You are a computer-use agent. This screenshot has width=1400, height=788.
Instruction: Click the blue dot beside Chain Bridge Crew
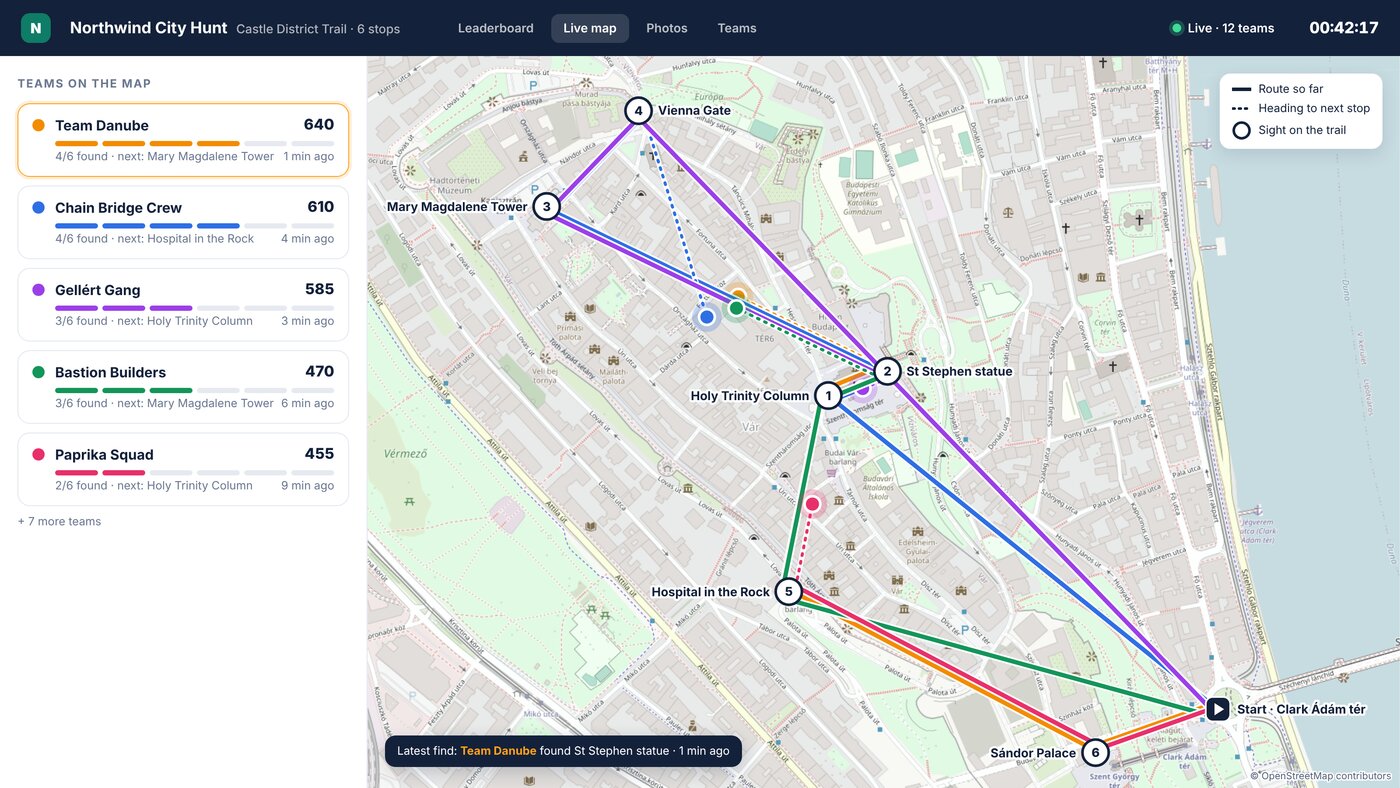38,208
